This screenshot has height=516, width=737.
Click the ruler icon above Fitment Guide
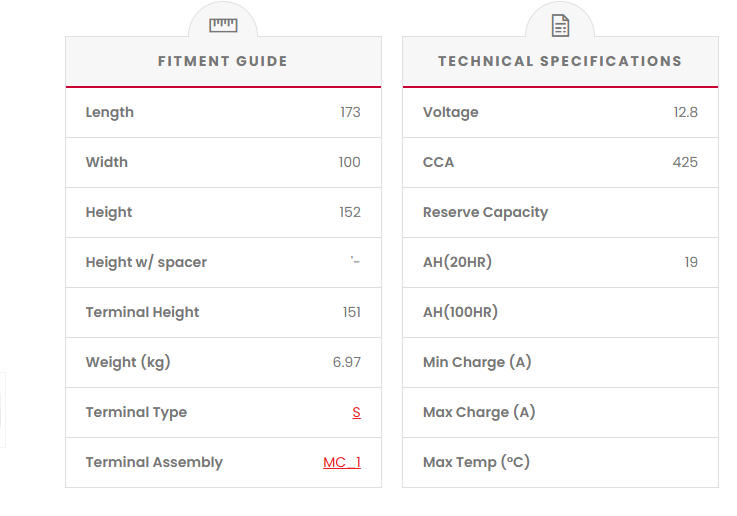[x=223, y=25]
